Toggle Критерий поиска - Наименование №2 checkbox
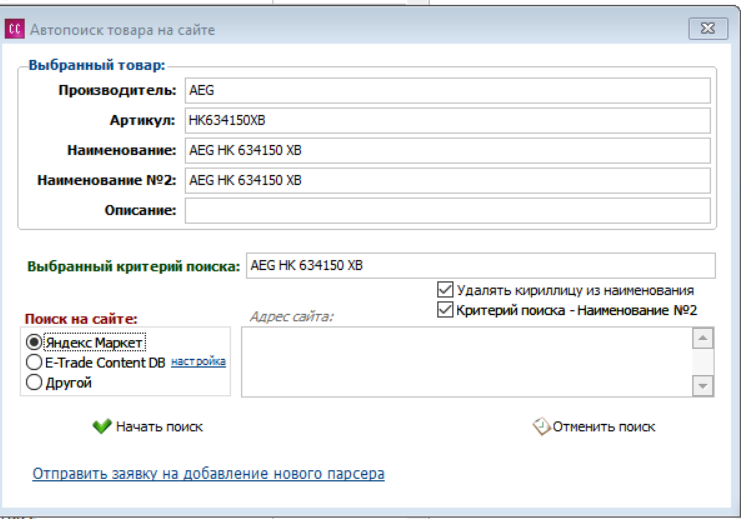The width and height of the screenshot is (741, 519). pyautogui.click(x=445, y=310)
